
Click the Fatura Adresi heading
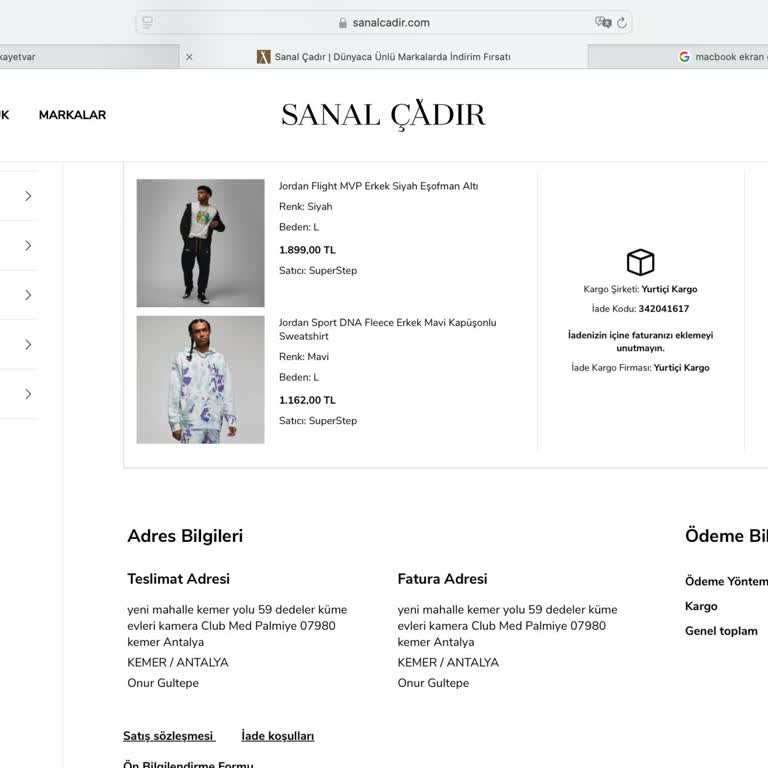click(442, 579)
